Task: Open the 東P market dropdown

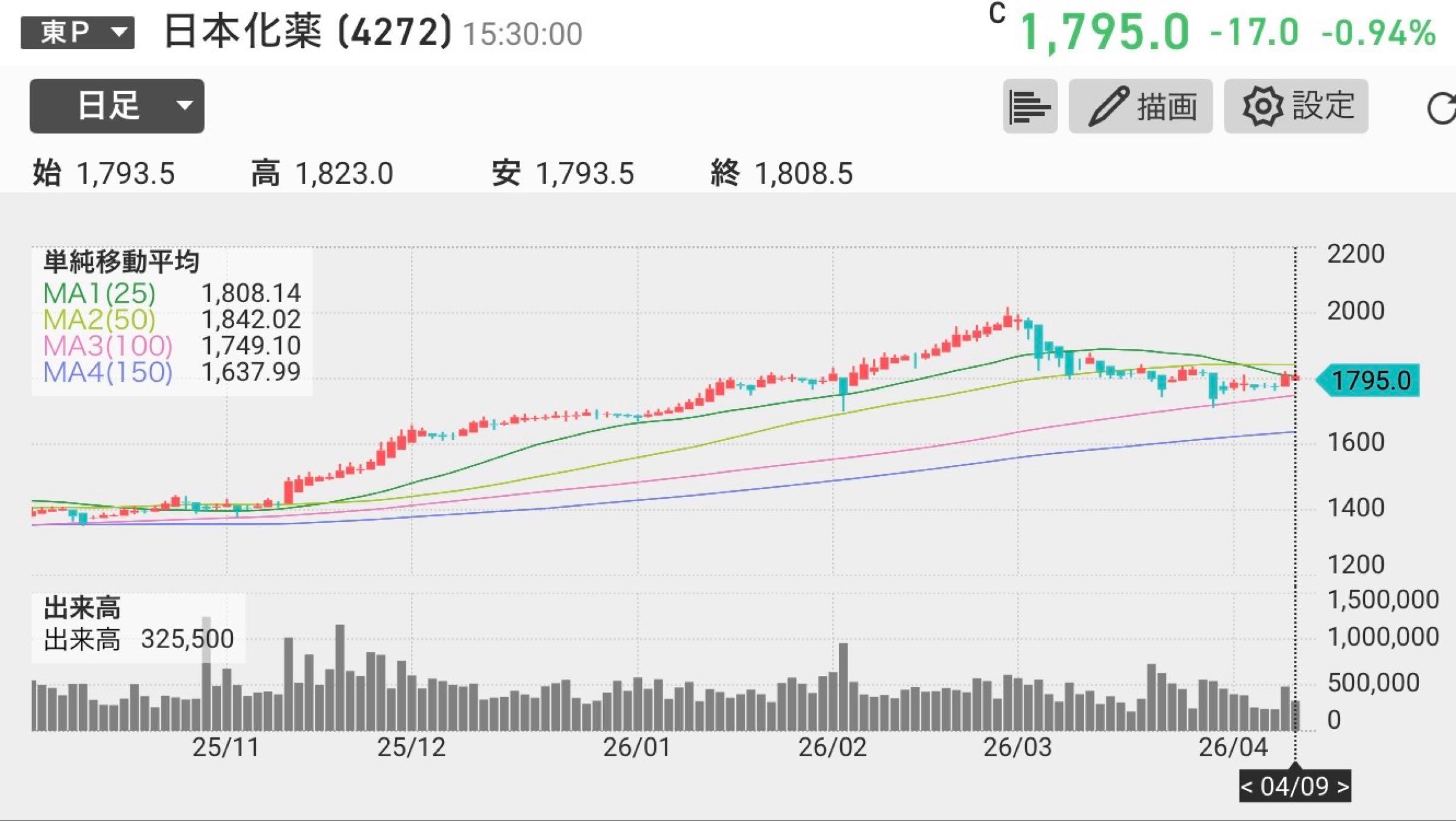Action: (78, 32)
